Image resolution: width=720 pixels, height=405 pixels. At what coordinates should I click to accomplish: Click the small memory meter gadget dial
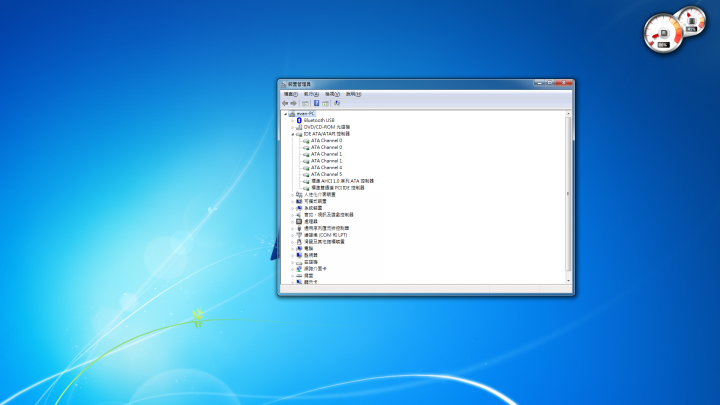[692, 20]
